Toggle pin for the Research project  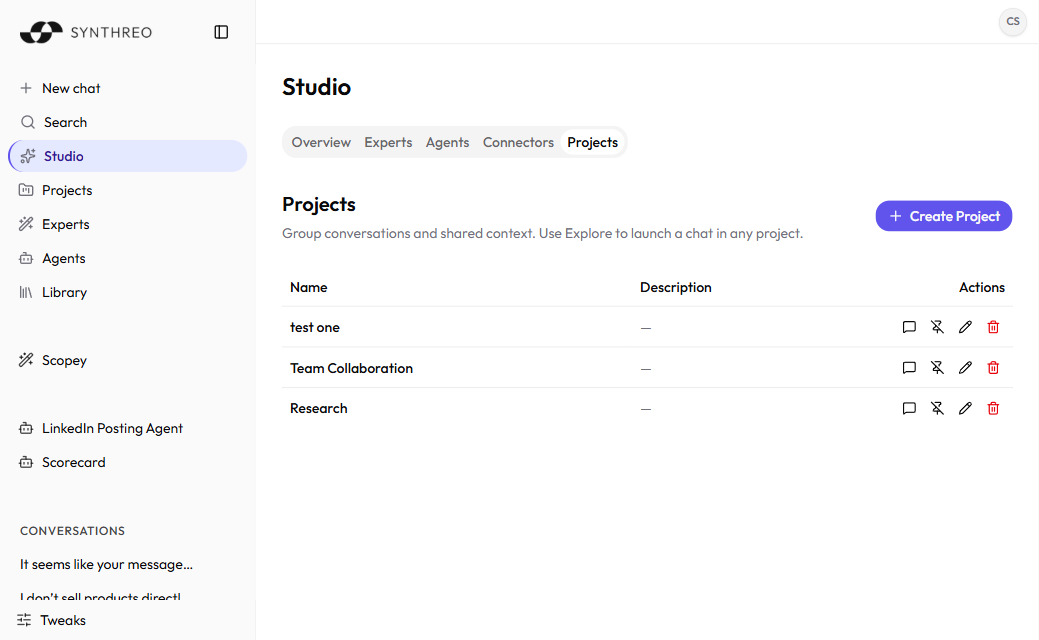[x=937, y=408]
